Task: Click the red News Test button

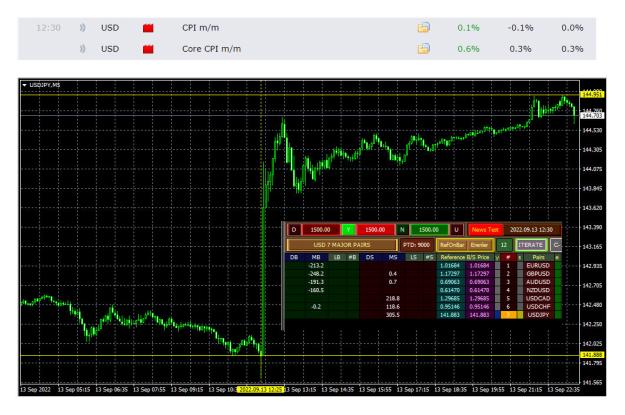Action: pyautogui.click(x=485, y=230)
